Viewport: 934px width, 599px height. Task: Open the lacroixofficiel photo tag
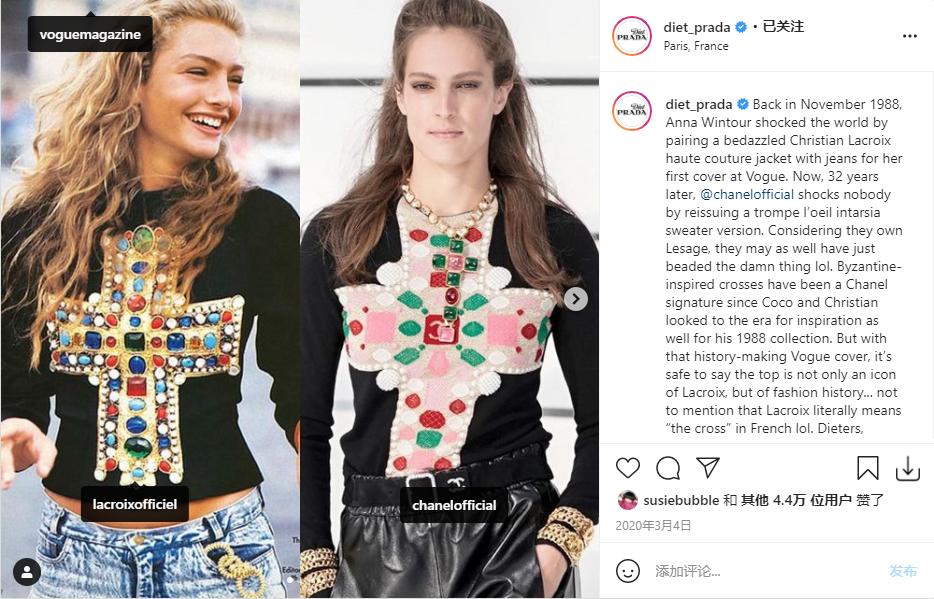pyautogui.click(x=135, y=504)
